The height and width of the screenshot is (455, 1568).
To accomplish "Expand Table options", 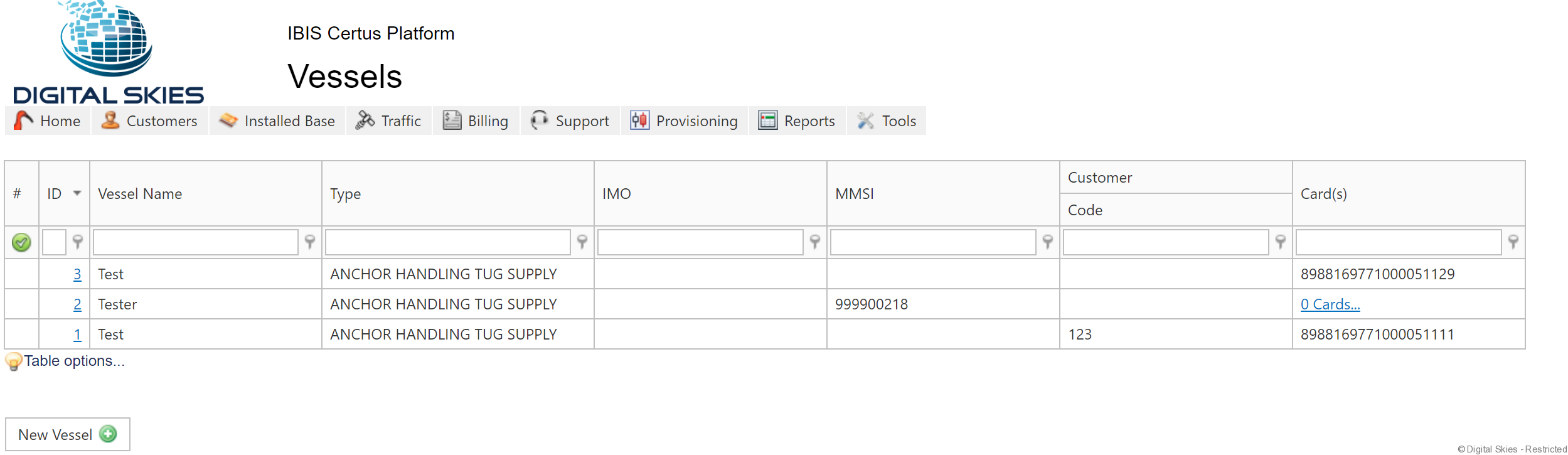I will [73, 361].
